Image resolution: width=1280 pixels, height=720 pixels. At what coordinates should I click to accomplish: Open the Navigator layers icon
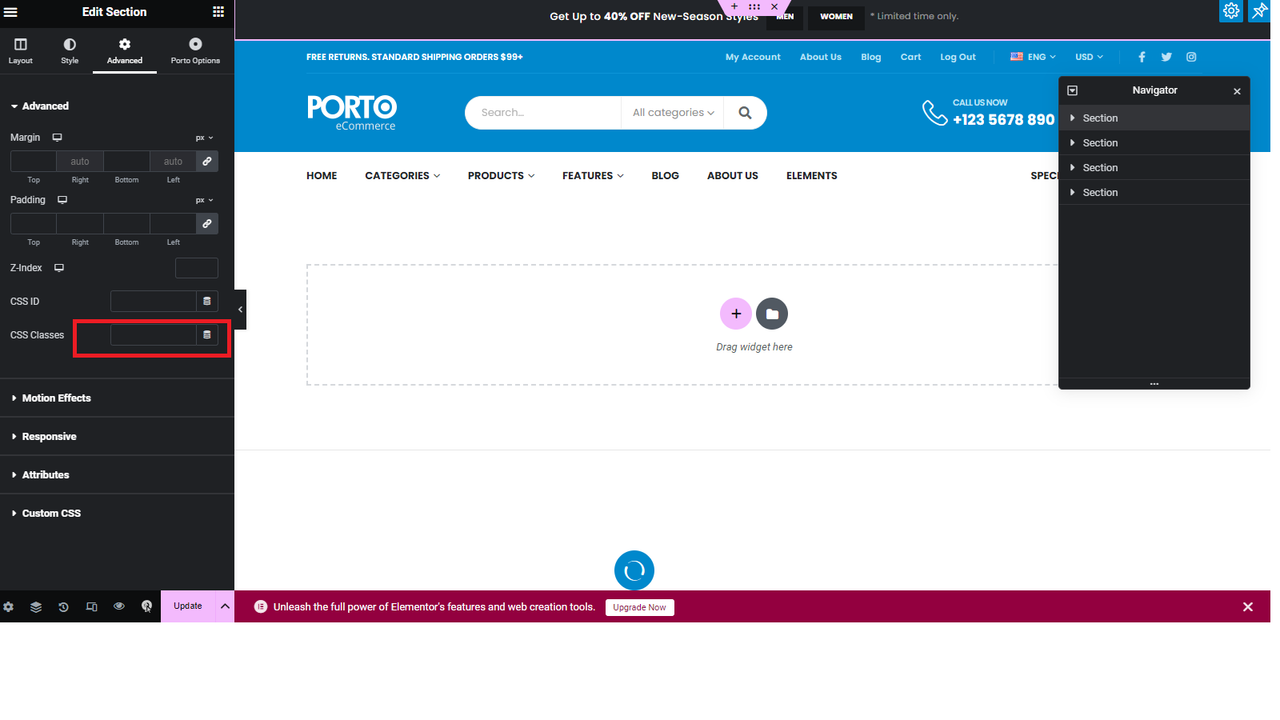(36, 607)
